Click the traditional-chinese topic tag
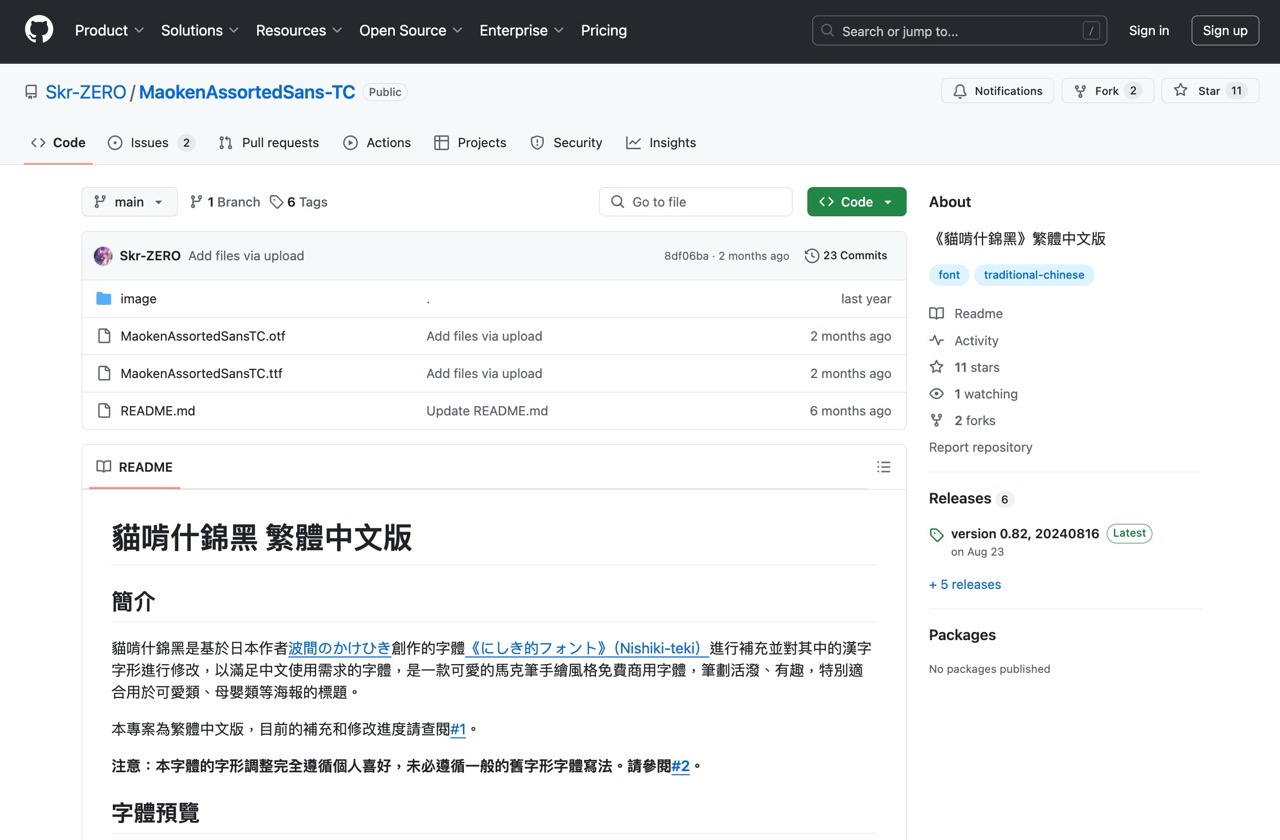The image size is (1280, 840). coord(1034,275)
